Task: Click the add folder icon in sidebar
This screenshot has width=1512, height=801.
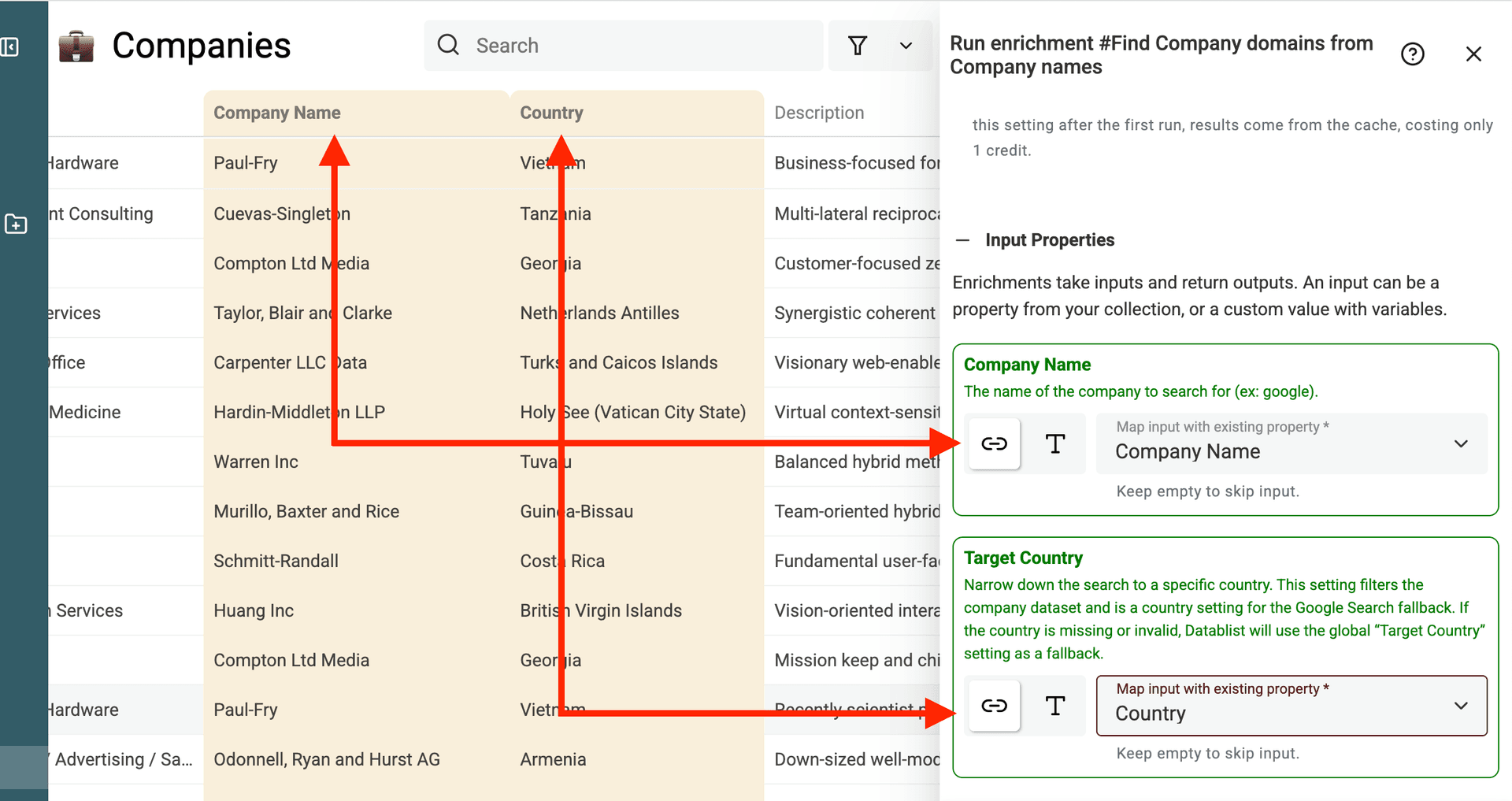Action: point(16,224)
